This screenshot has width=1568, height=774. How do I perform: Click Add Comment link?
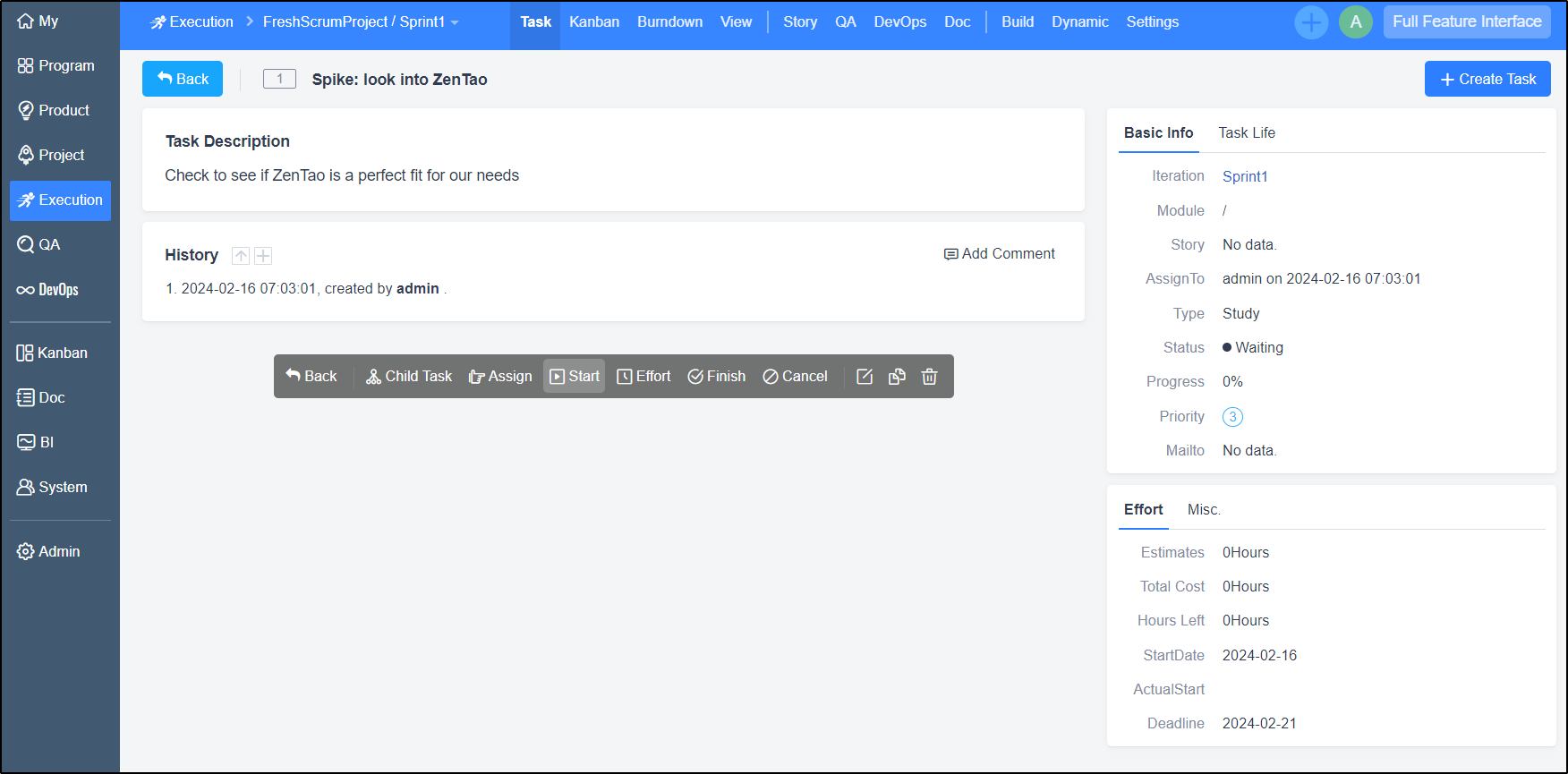[1000, 254]
